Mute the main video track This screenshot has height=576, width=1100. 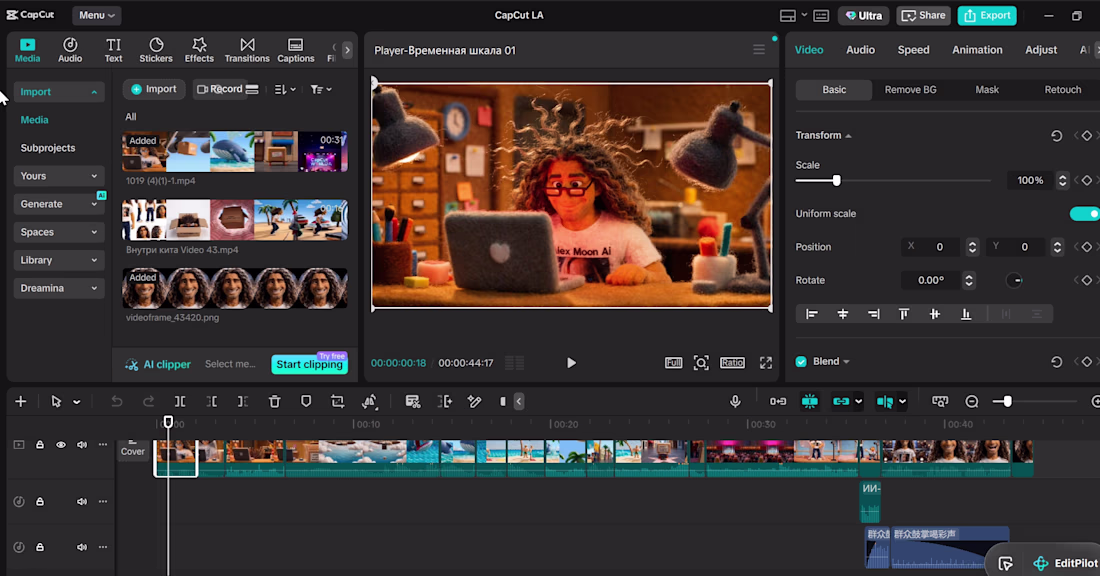(82, 445)
